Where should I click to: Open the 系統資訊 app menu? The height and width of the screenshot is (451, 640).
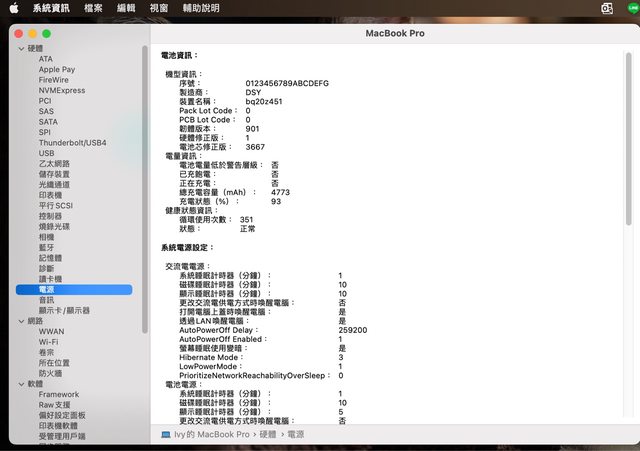51,8
